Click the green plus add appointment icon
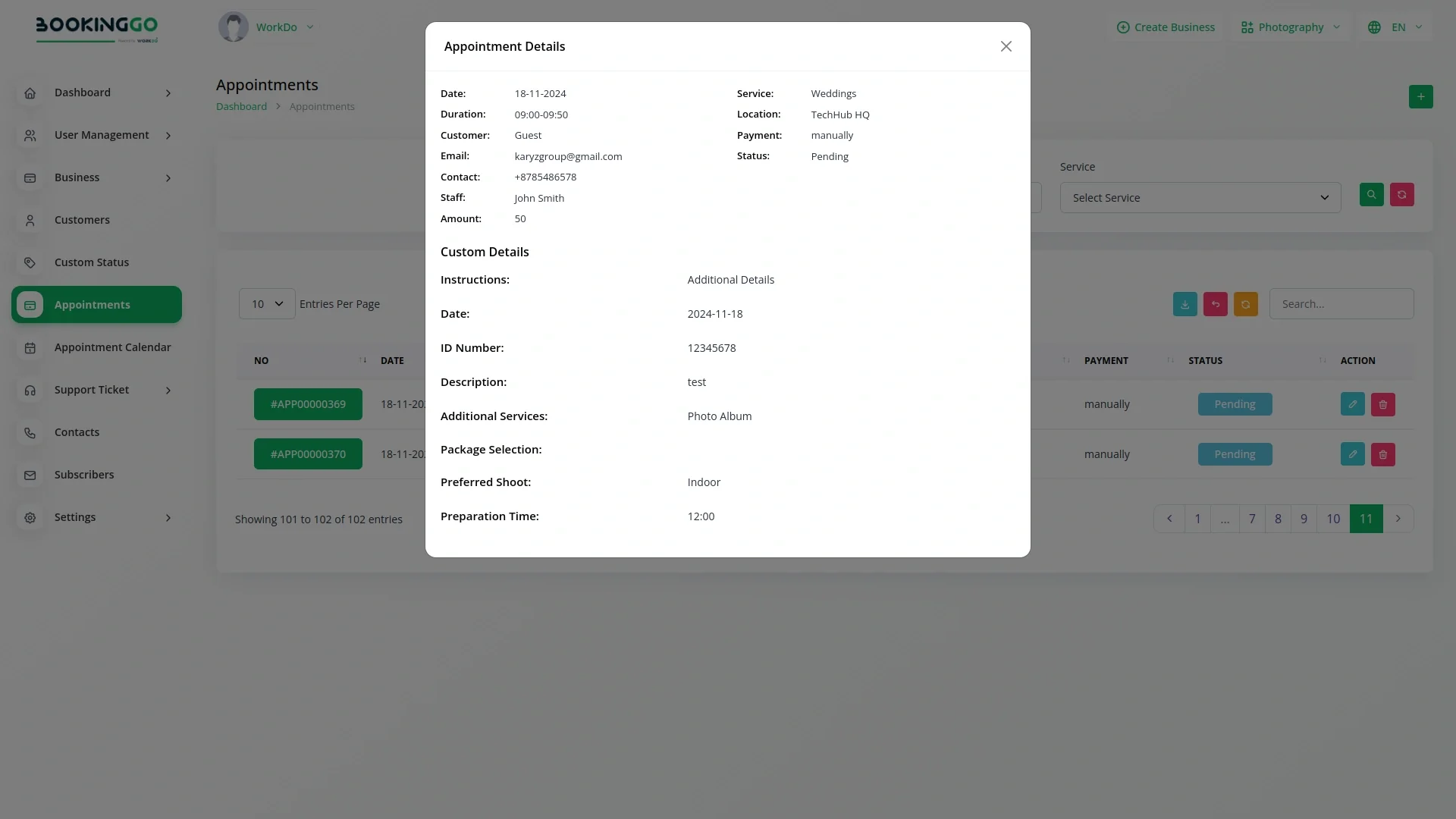Screen dimensions: 1456x819 point(1420,97)
